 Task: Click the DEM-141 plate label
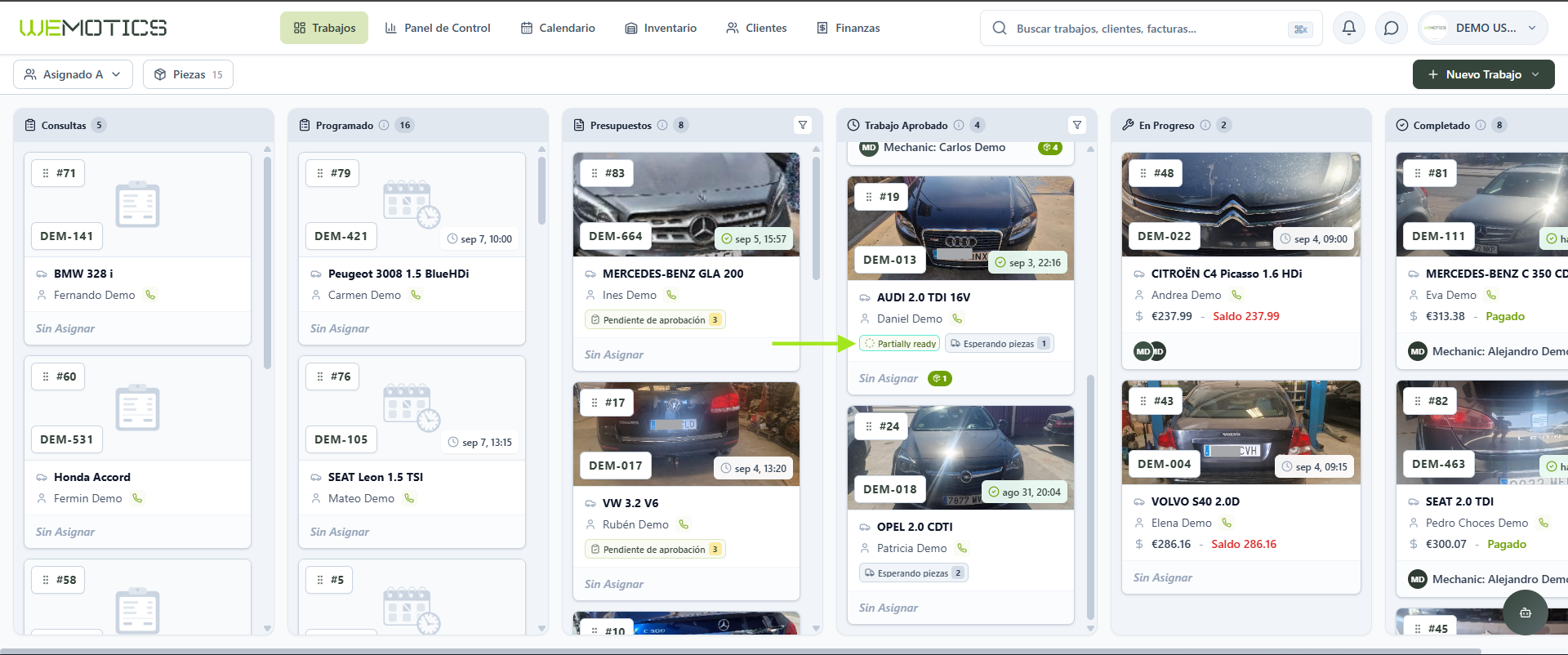[x=67, y=236]
